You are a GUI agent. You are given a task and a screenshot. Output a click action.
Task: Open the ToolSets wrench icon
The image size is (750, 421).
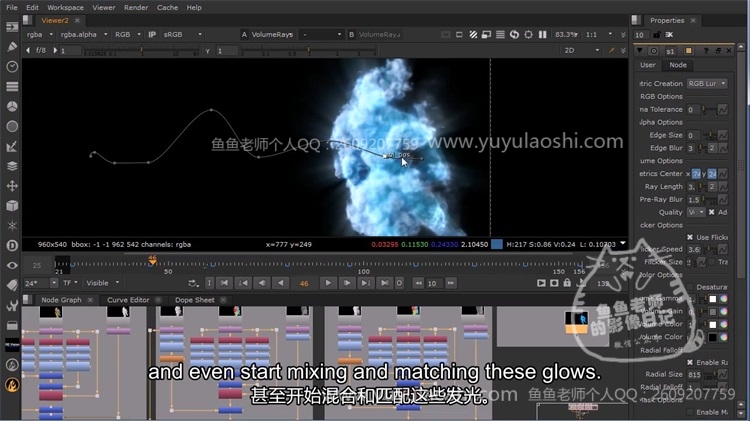click(x=12, y=305)
